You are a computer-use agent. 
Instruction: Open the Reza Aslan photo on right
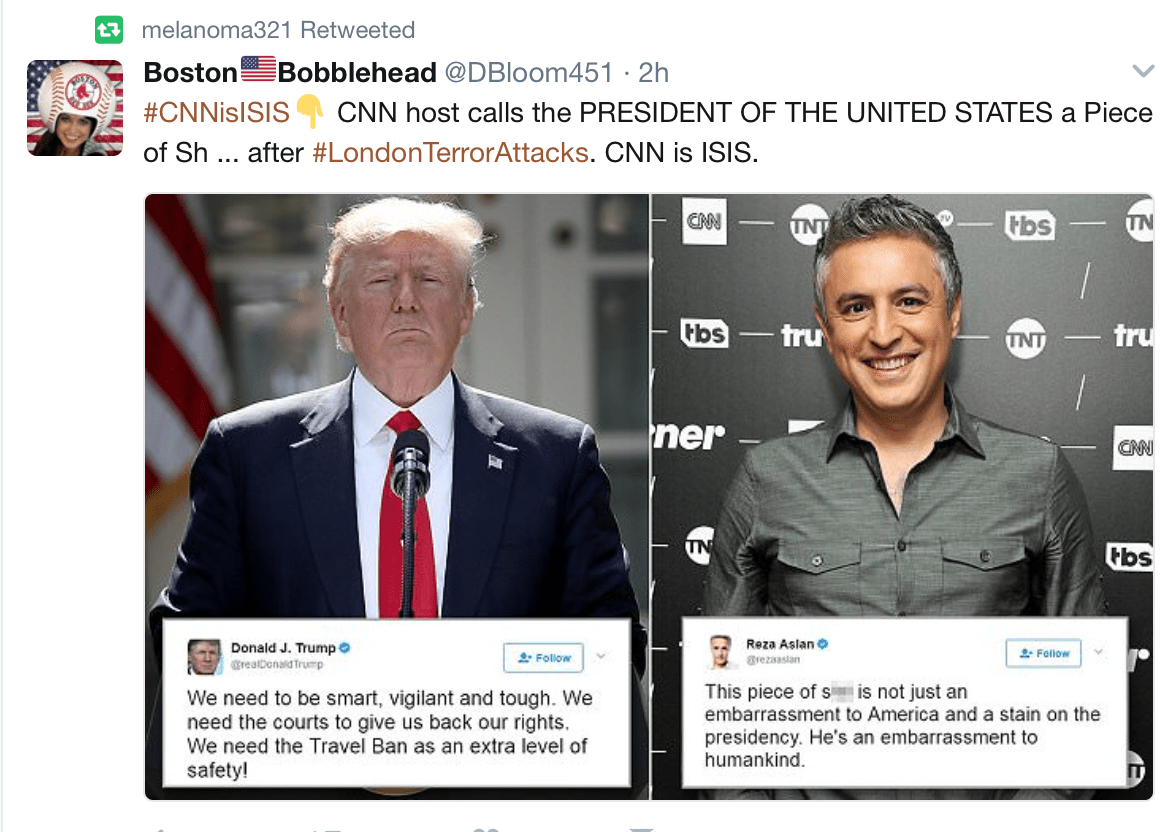pyautogui.click(x=903, y=497)
